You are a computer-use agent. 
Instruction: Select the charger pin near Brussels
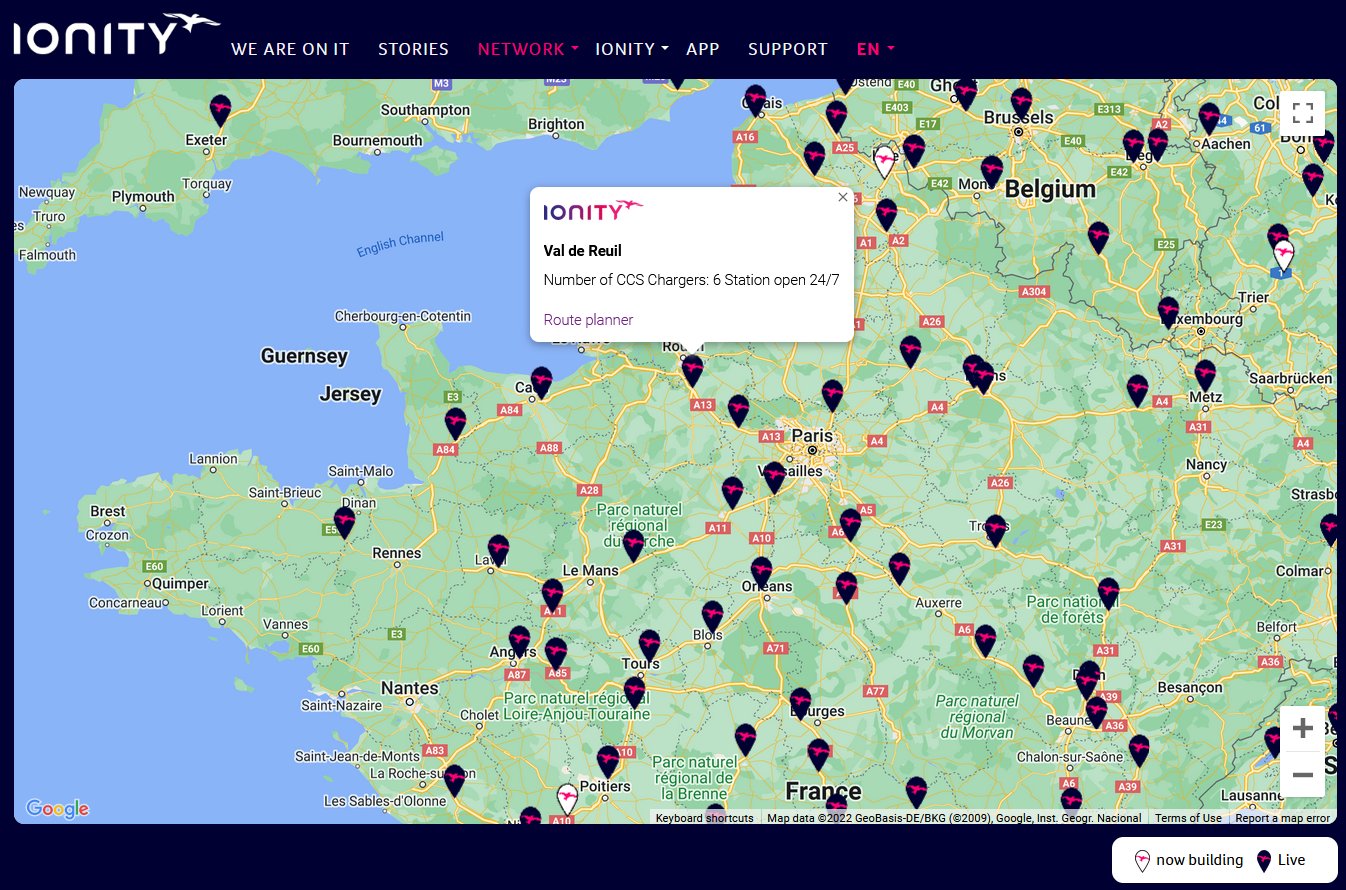click(x=1021, y=102)
